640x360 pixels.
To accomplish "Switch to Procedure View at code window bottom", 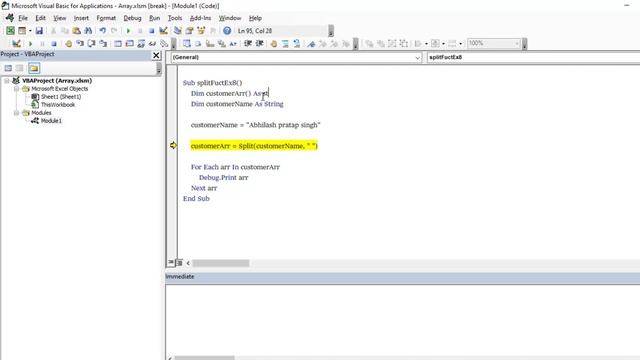I will 171,263.
